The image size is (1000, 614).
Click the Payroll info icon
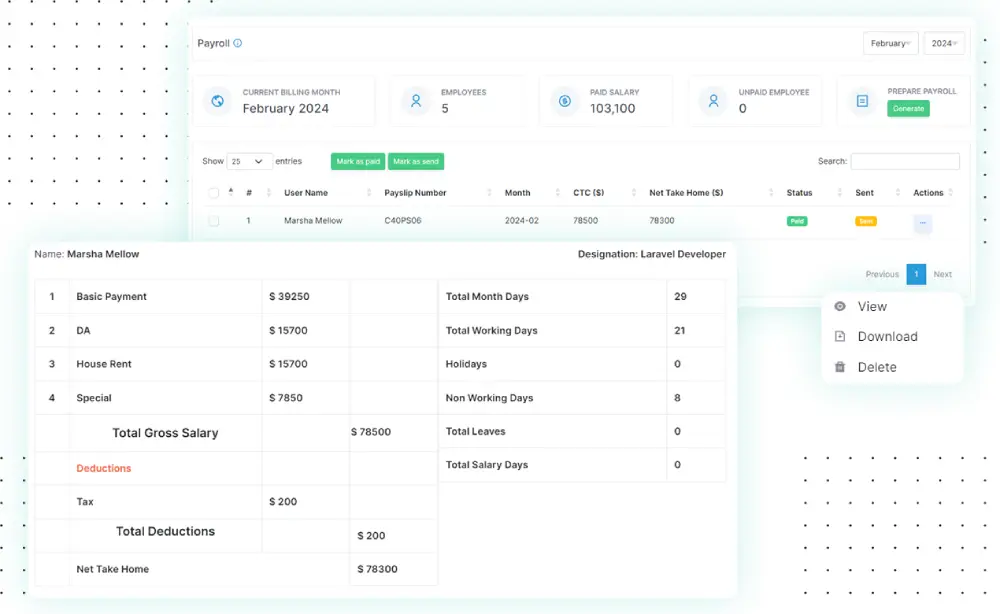[x=238, y=43]
